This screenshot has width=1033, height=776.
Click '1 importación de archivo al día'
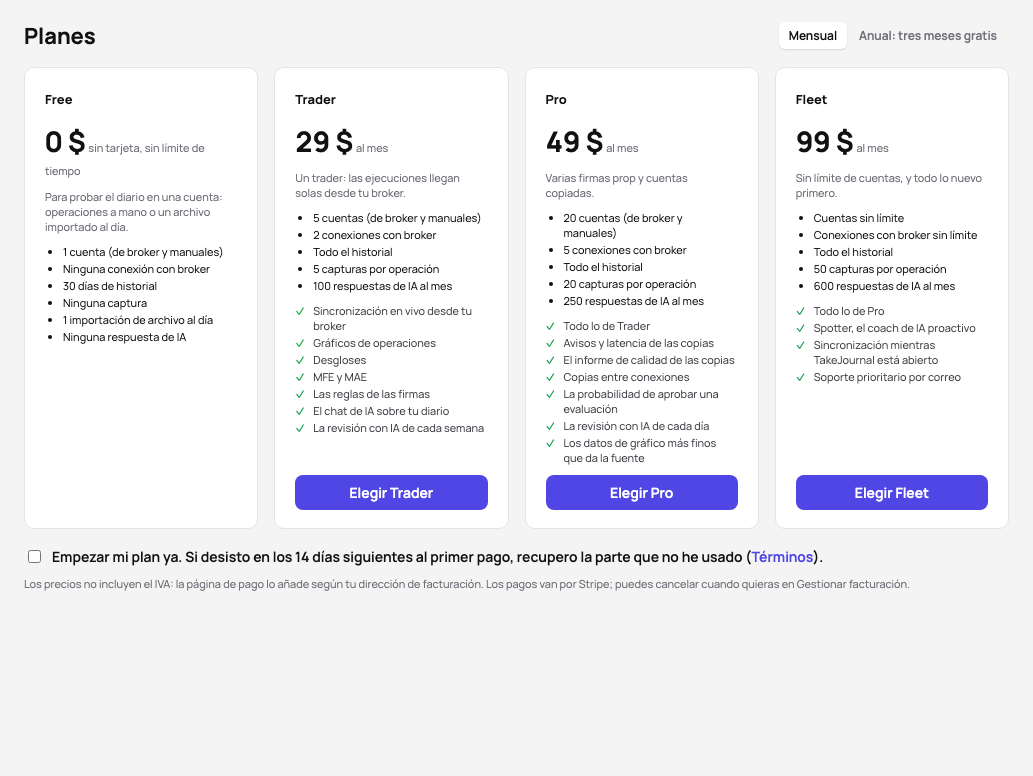click(138, 320)
